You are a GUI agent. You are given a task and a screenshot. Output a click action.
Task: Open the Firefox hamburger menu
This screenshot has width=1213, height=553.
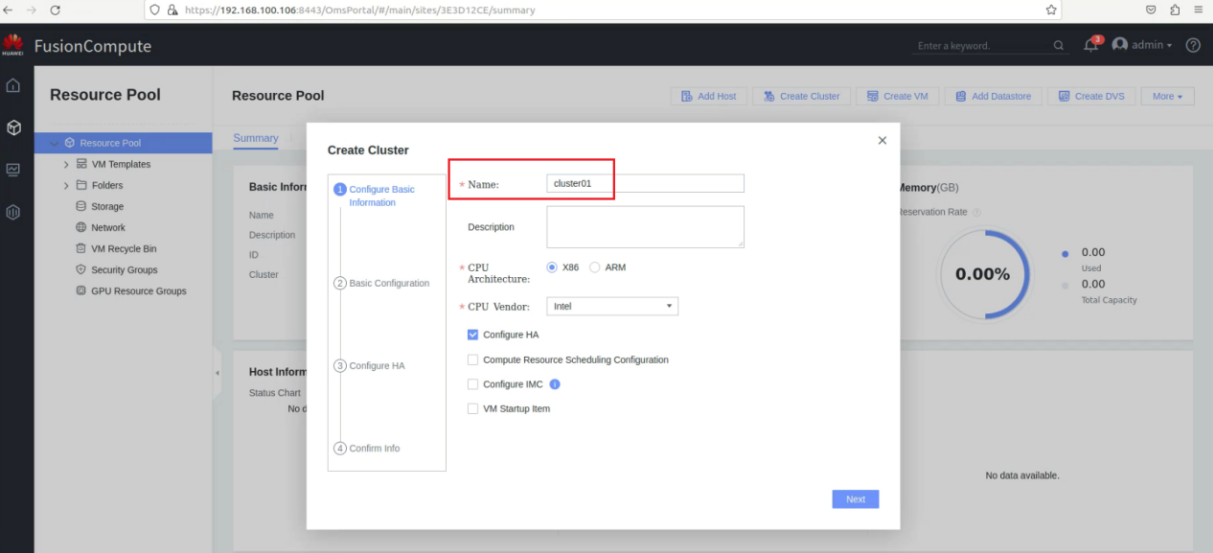point(1198,10)
